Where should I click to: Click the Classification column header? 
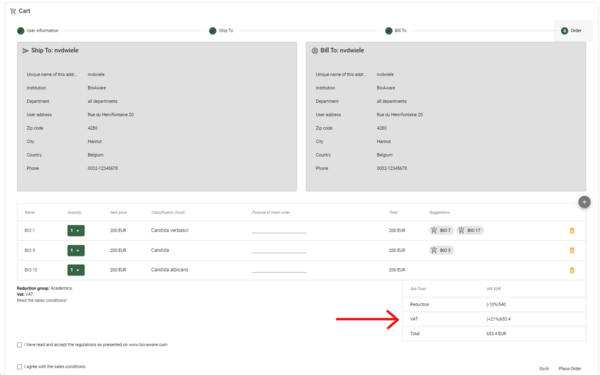[168, 212]
